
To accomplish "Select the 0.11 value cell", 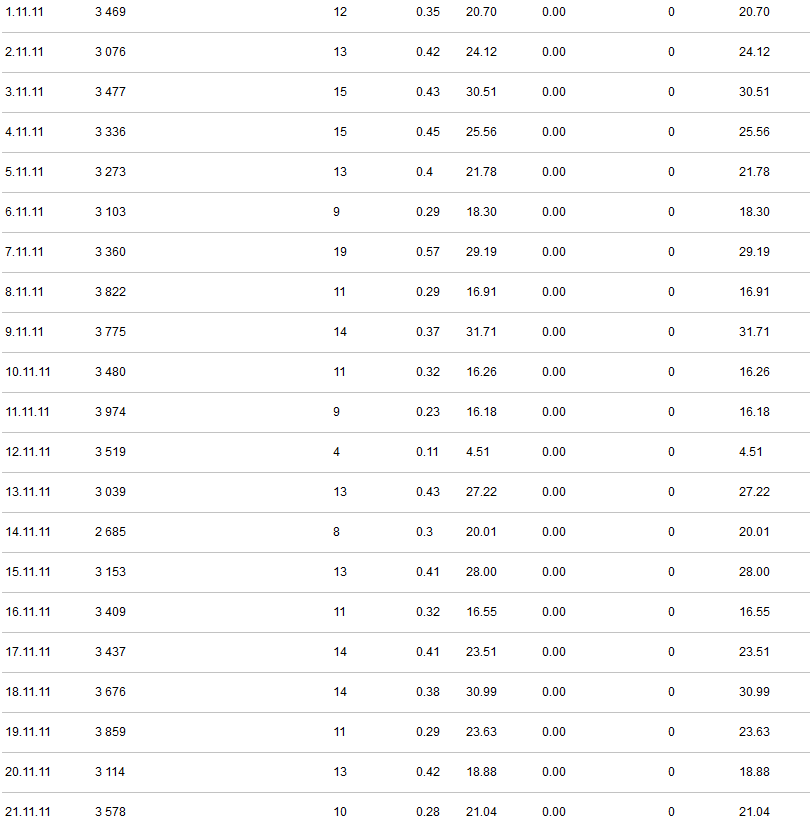I will coord(427,452).
